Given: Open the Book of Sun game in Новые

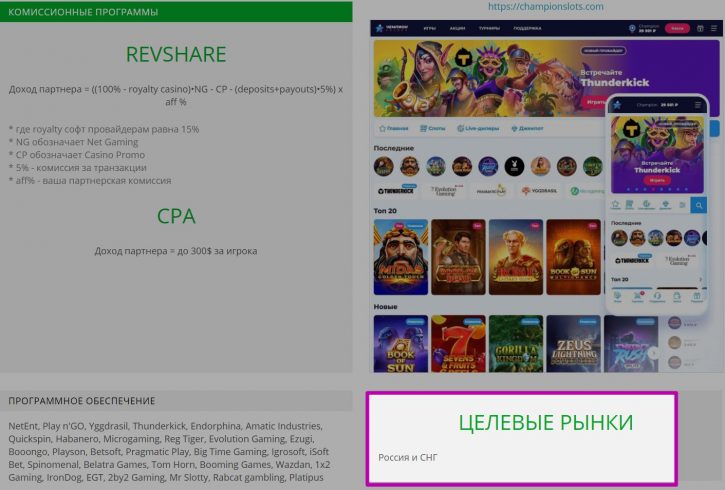Looking at the screenshot, I should coord(401,344).
